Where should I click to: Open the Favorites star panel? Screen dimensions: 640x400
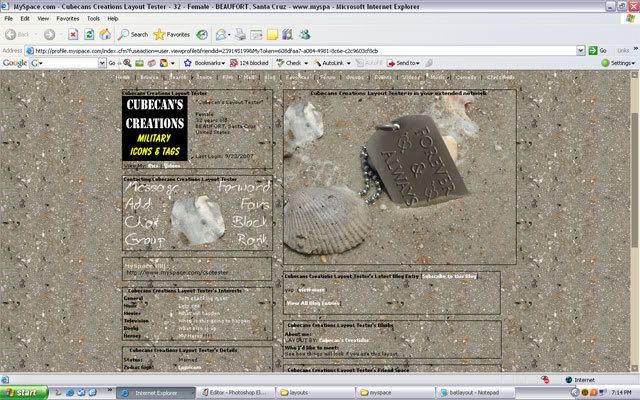(172, 35)
